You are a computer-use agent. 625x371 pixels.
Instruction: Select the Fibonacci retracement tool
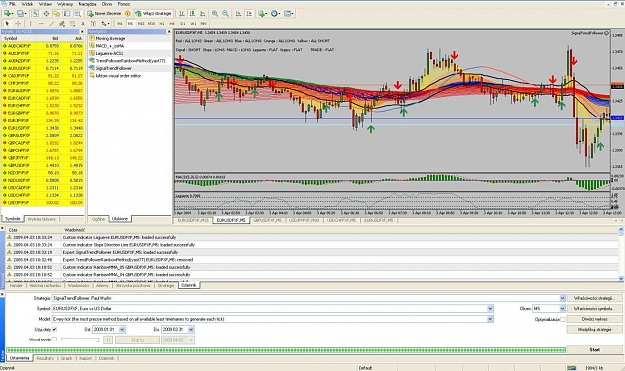click(x=72, y=24)
